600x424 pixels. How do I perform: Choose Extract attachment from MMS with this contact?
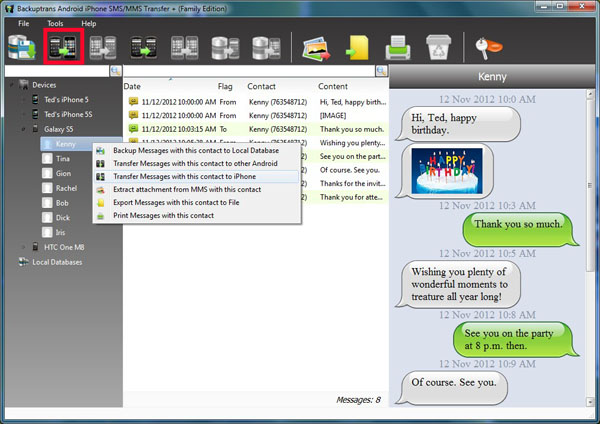[x=196, y=189]
